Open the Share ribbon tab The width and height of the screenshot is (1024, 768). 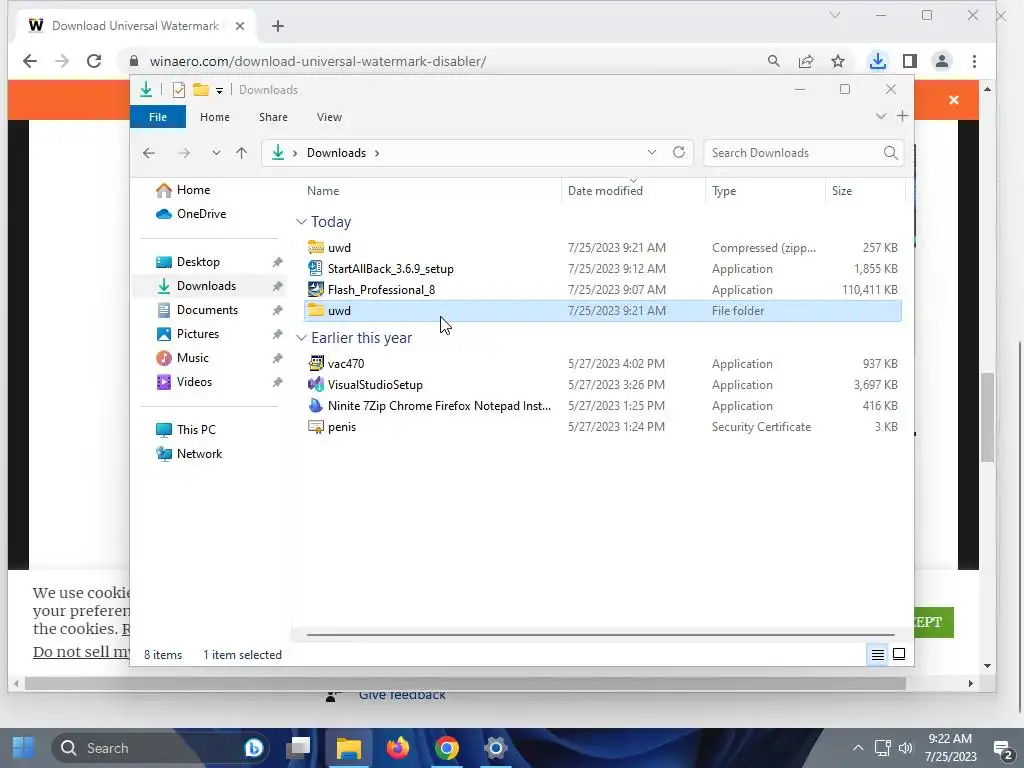point(273,117)
